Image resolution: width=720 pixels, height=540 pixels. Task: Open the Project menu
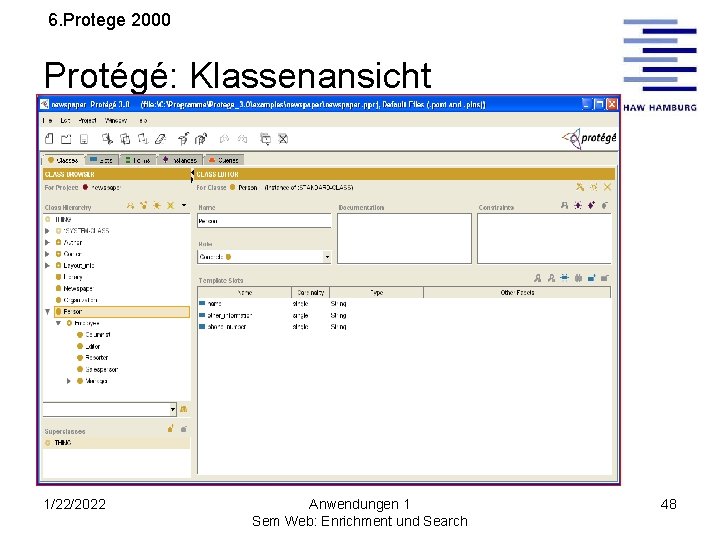click(87, 120)
